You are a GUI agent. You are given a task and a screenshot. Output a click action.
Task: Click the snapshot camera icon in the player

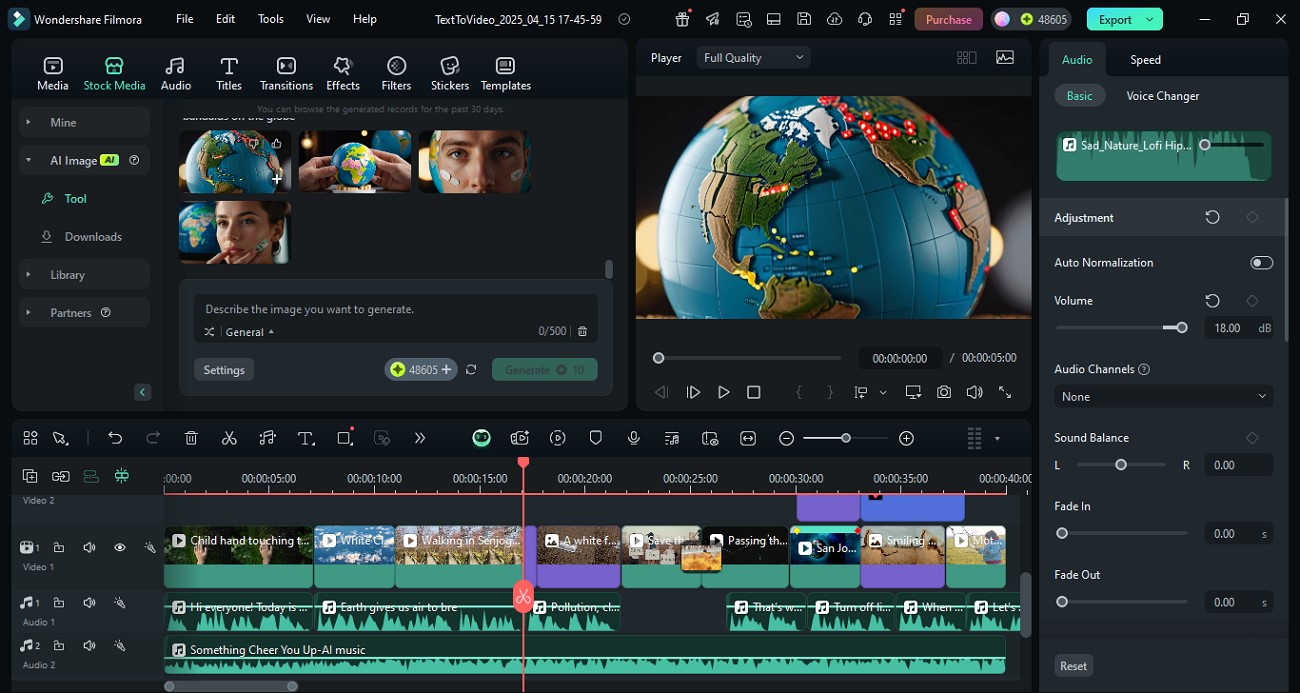944,393
